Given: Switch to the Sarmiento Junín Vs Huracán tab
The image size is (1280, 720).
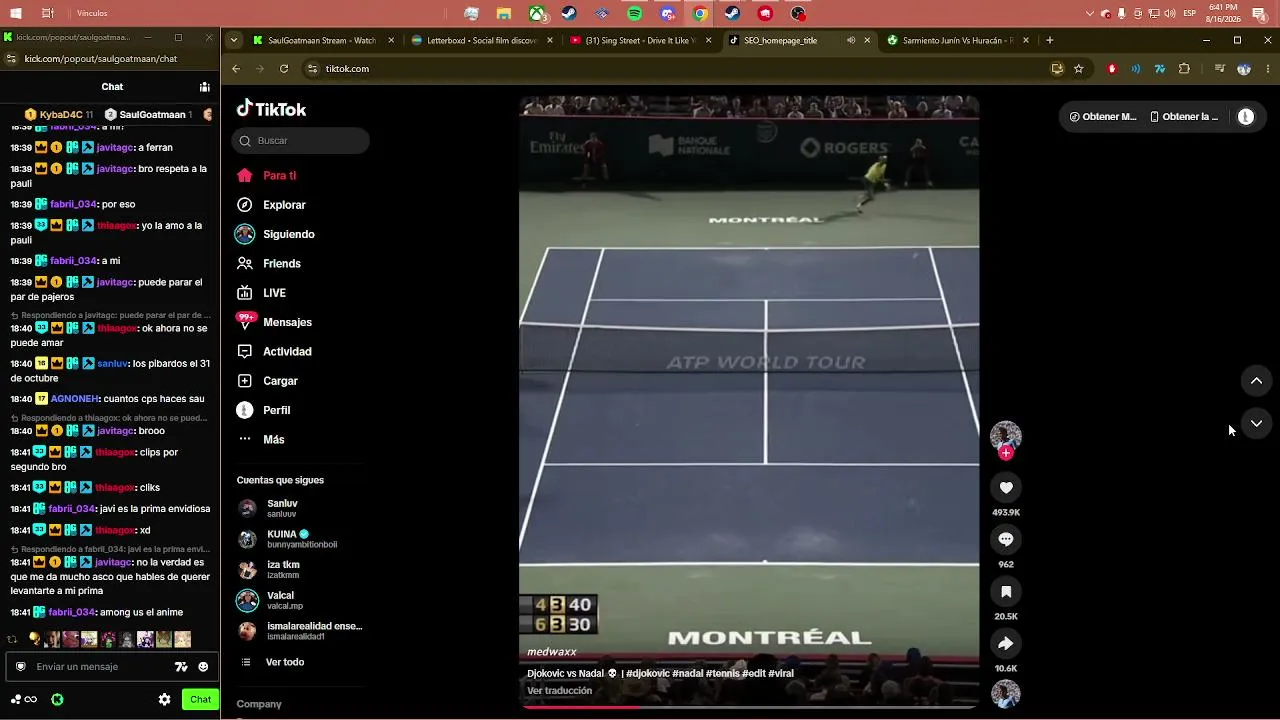Looking at the screenshot, I should click(x=957, y=41).
